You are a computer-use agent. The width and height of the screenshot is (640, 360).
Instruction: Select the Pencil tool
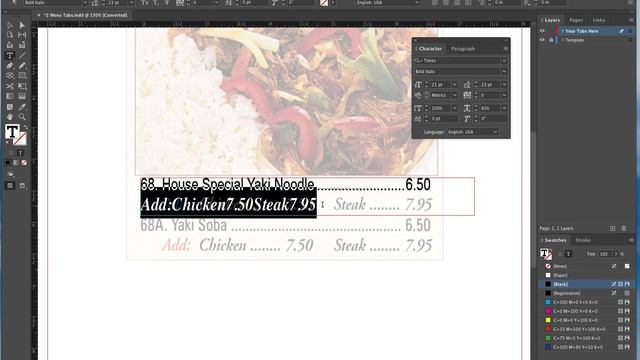[x=22, y=66]
